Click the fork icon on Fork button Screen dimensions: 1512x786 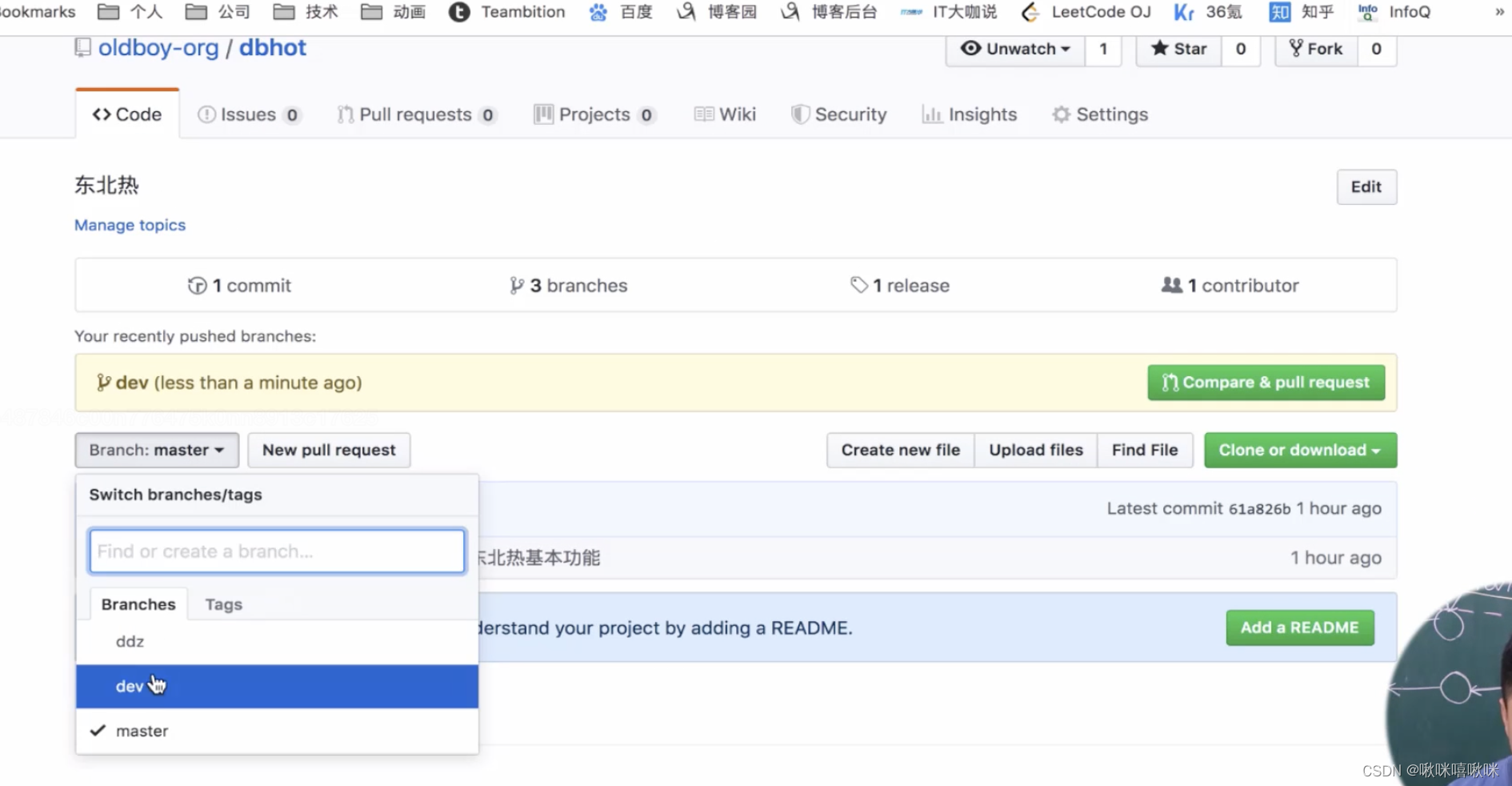(x=1296, y=48)
